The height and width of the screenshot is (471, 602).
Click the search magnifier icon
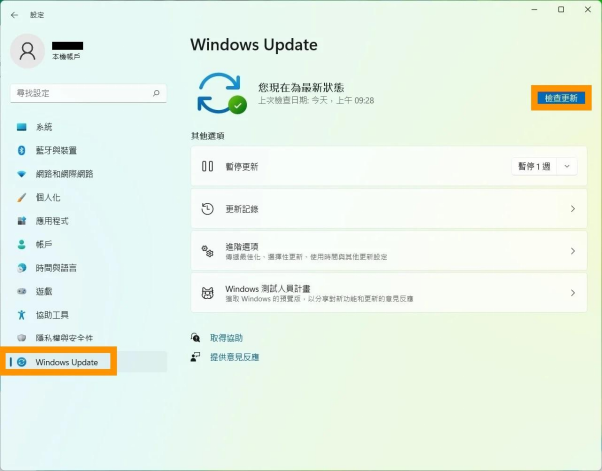156,93
